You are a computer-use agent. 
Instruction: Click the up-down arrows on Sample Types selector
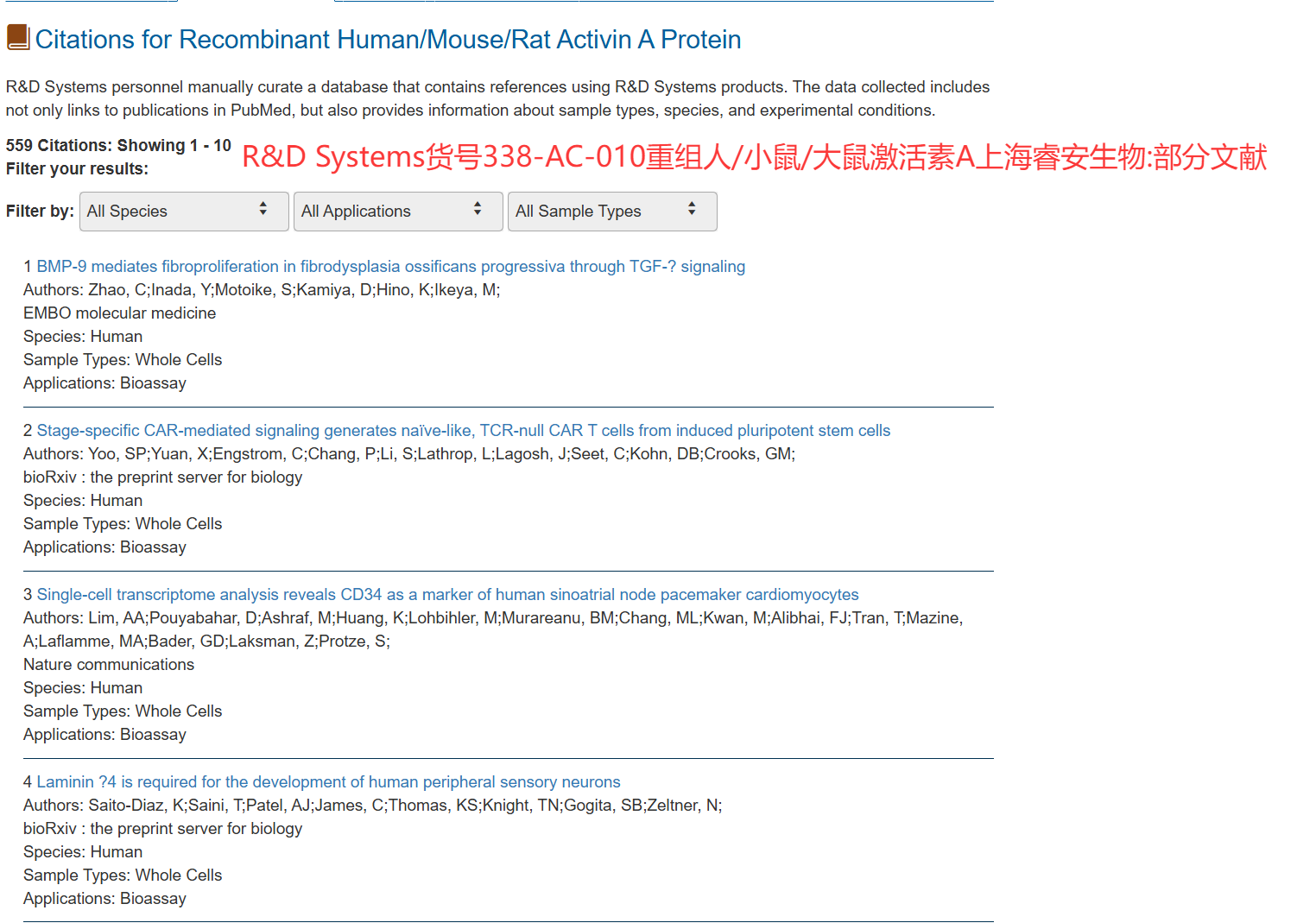[692, 210]
